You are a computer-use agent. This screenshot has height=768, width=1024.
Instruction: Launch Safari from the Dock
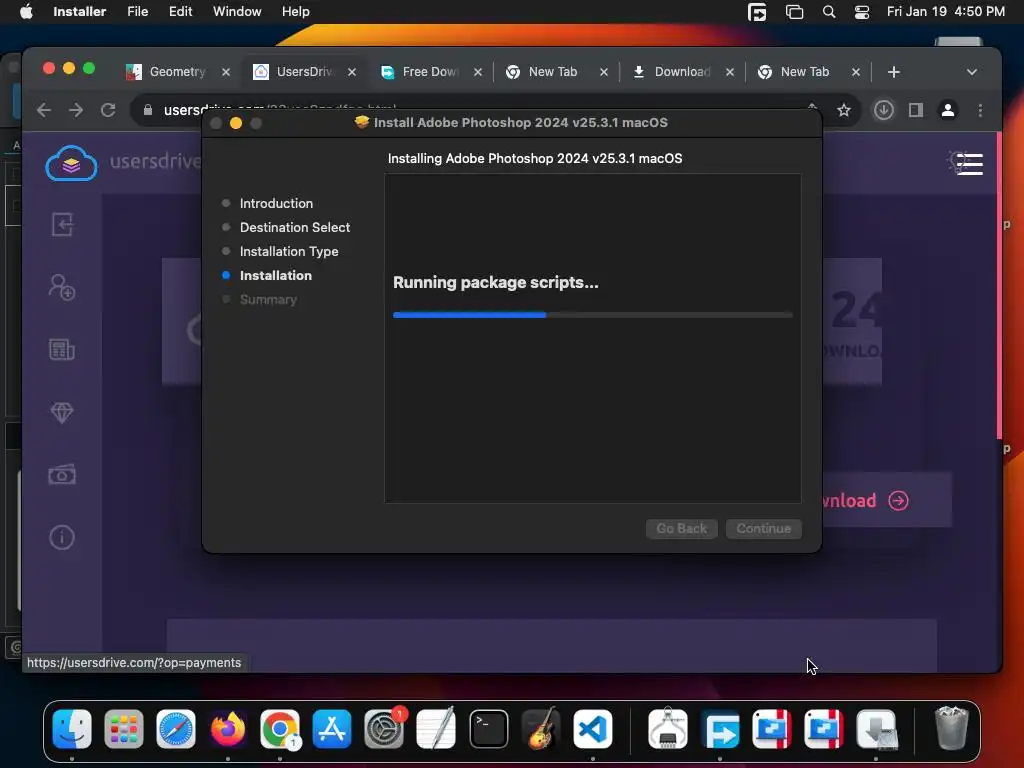176,729
